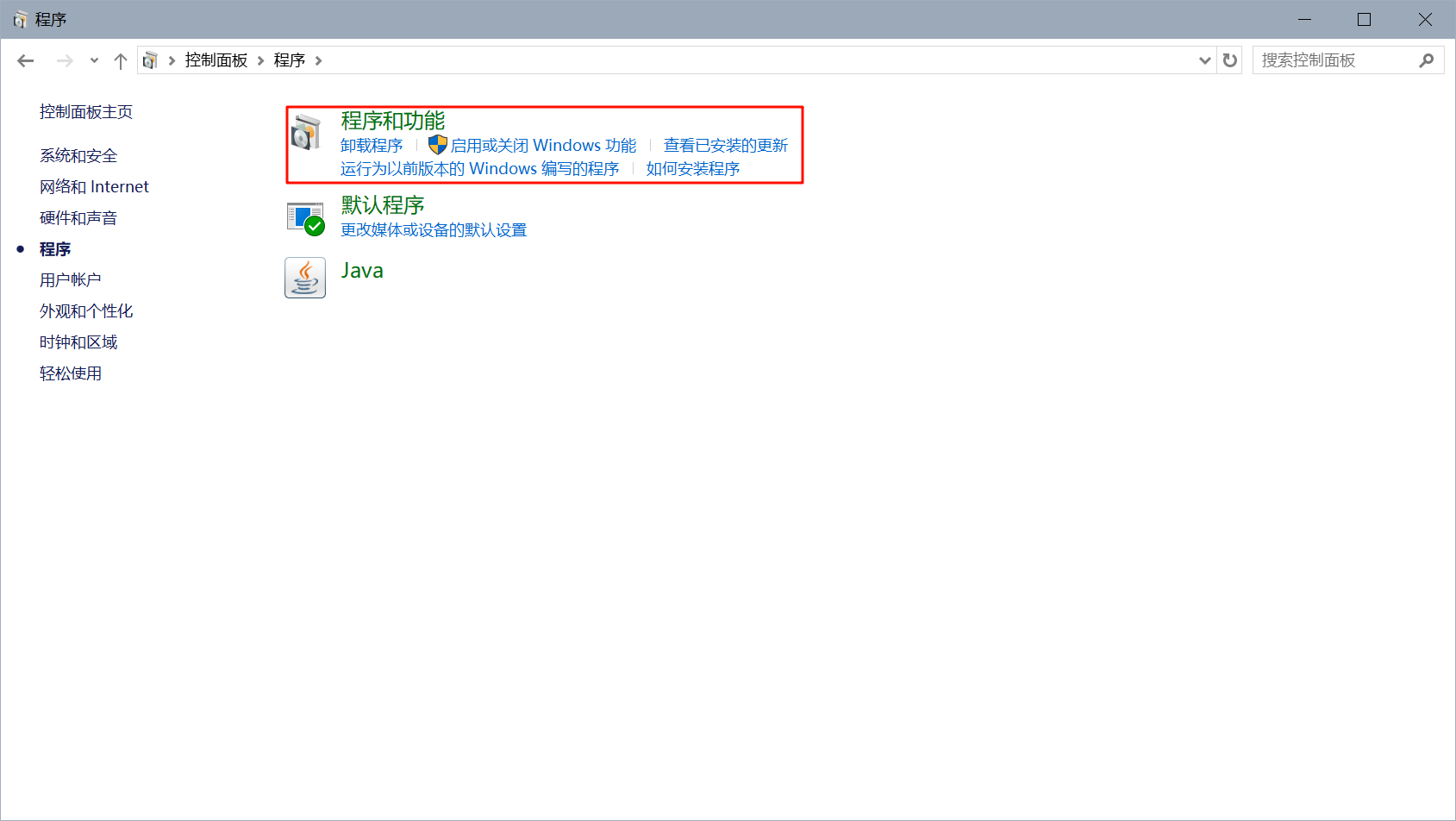
Task: Click the back arrow navigation button
Action: tap(26, 60)
